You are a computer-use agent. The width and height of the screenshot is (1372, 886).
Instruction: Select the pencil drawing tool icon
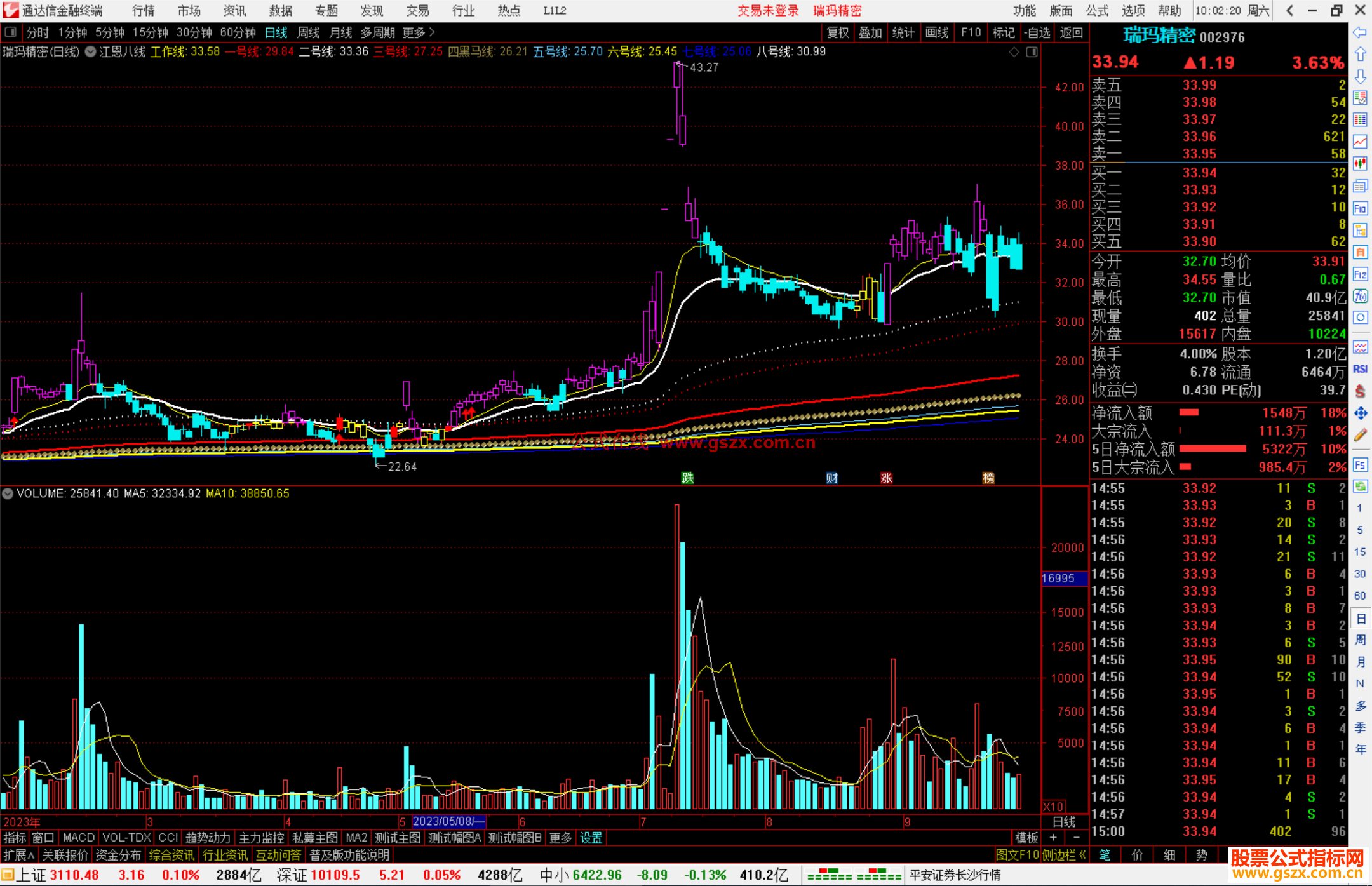(x=1360, y=436)
